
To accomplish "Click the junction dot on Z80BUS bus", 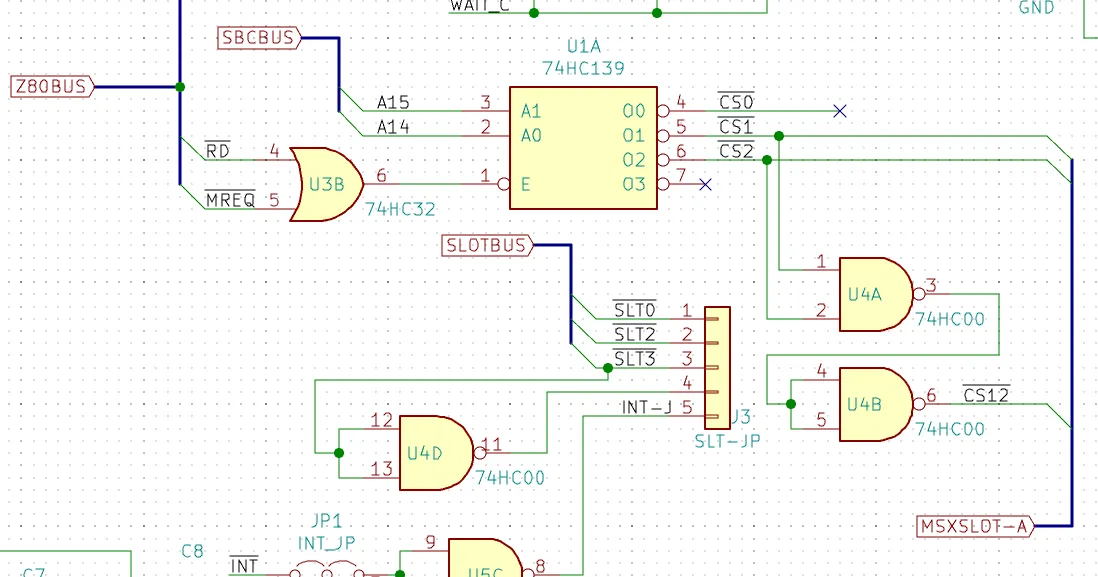I will coord(180,87).
